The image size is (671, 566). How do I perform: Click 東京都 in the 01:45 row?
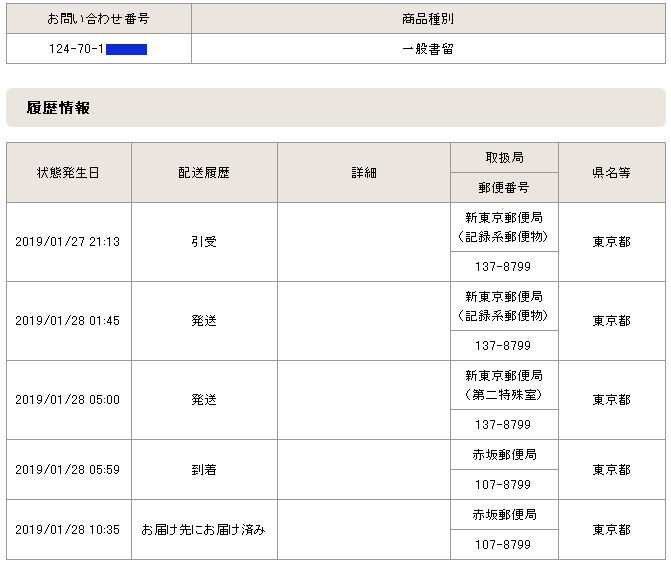point(612,321)
